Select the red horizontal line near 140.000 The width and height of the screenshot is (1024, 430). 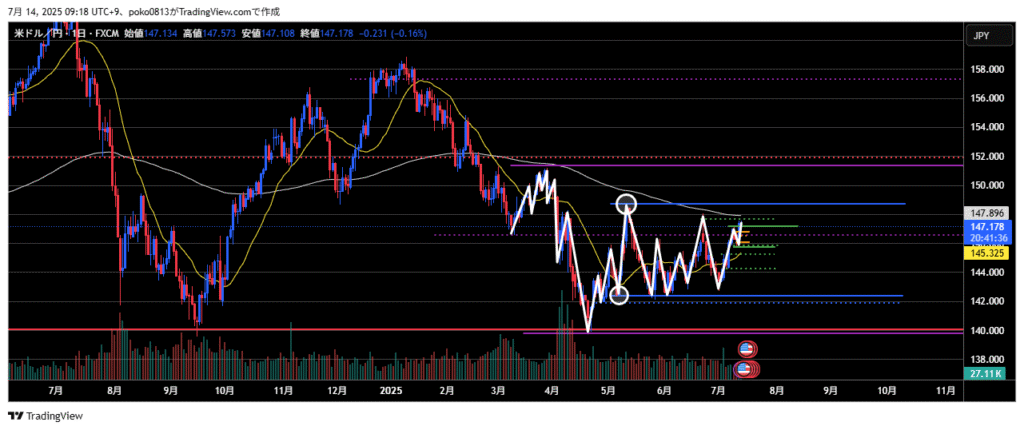(300, 329)
